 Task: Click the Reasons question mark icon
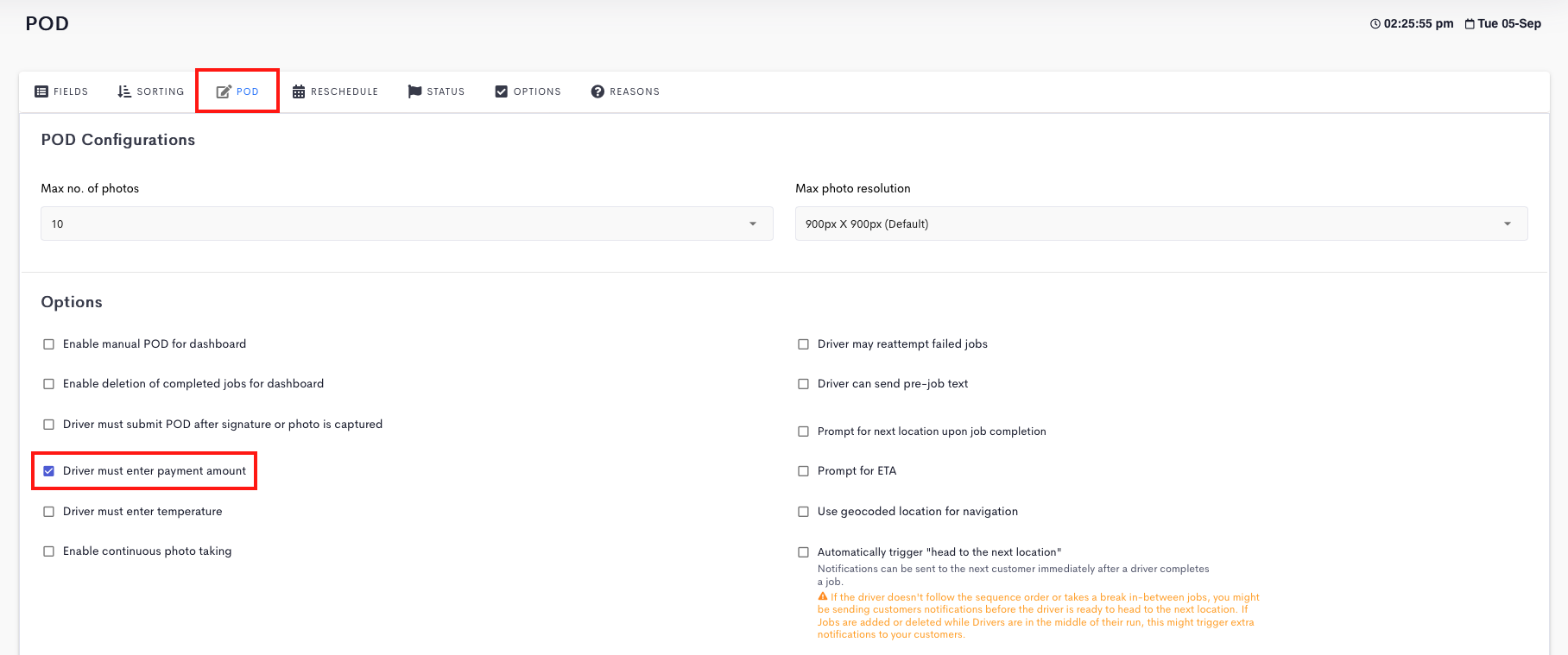tap(597, 91)
